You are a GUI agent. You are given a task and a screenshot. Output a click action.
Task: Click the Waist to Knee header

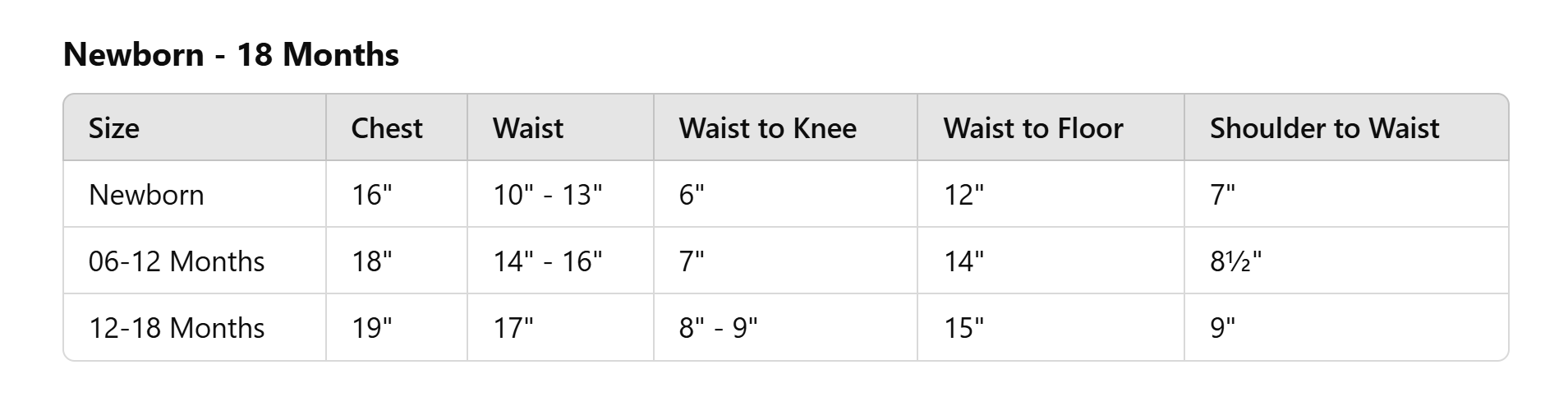tap(767, 128)
